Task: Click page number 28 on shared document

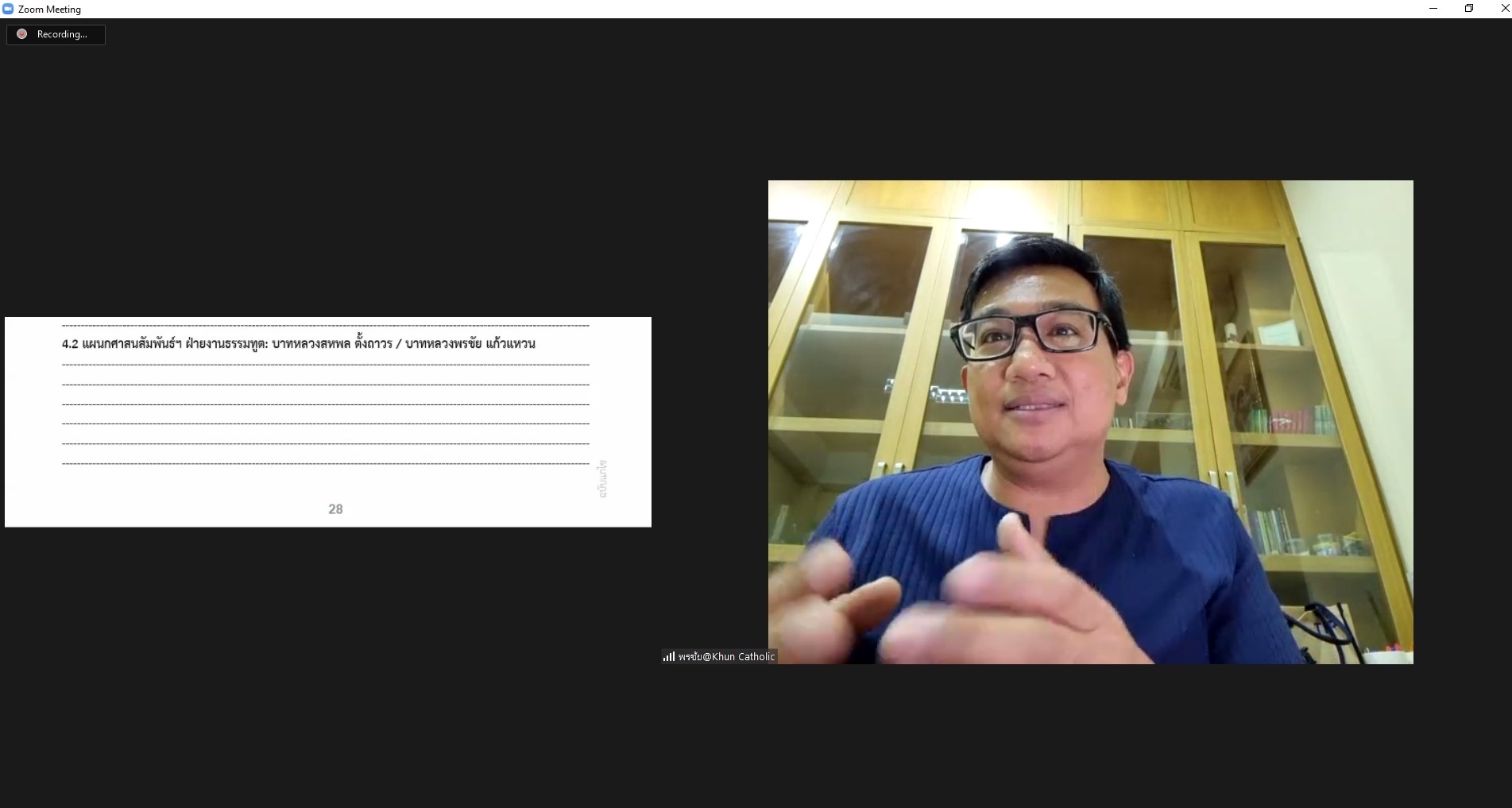Action: pyautogui.click(x=335, y=509)
